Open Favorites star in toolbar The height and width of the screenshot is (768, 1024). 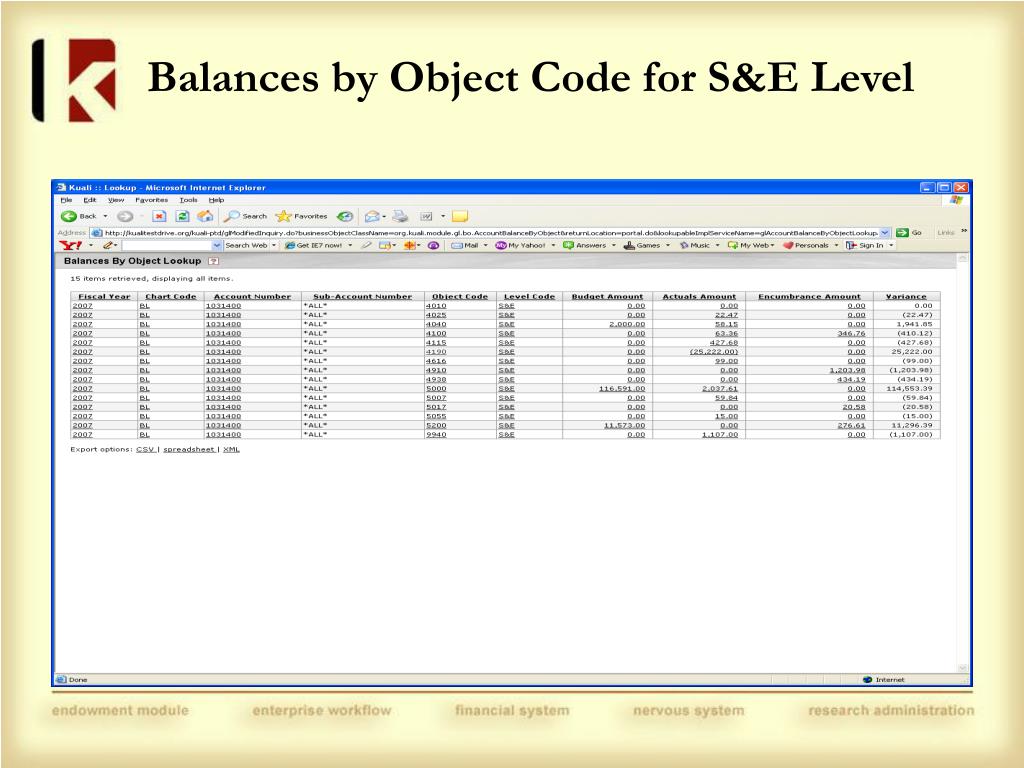301,216
